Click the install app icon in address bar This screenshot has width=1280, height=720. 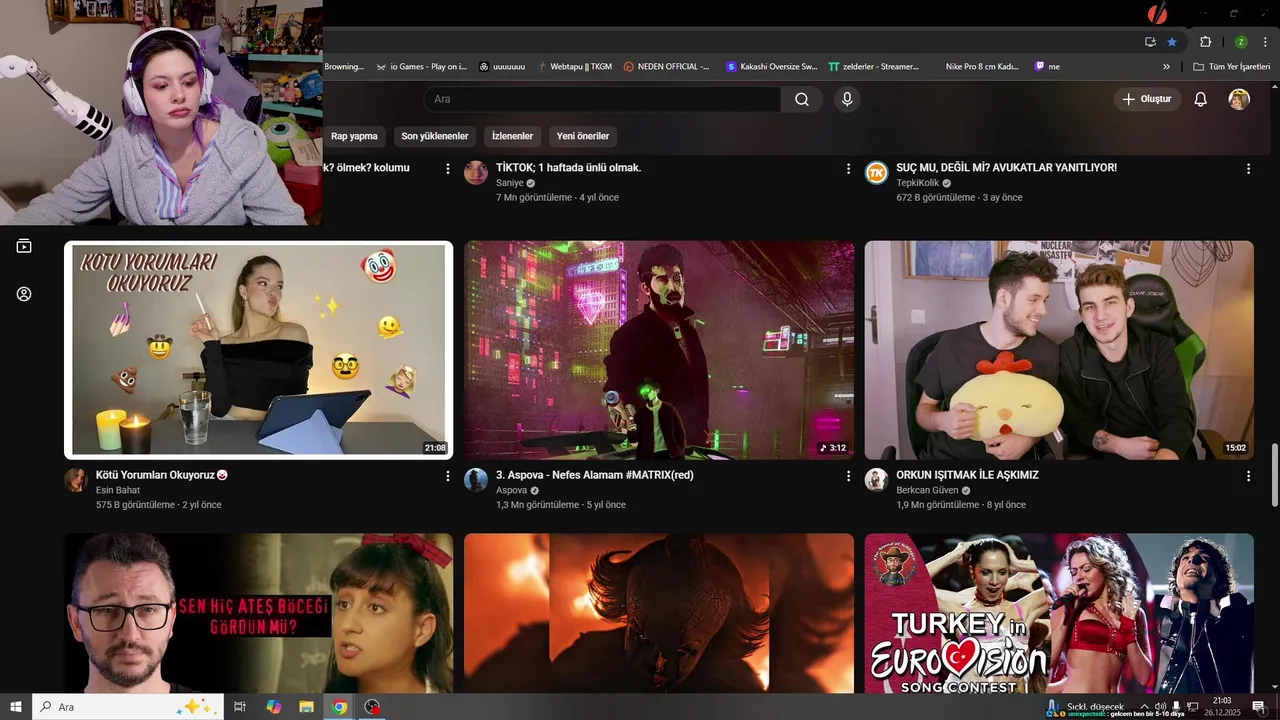tap(1150, 42)
